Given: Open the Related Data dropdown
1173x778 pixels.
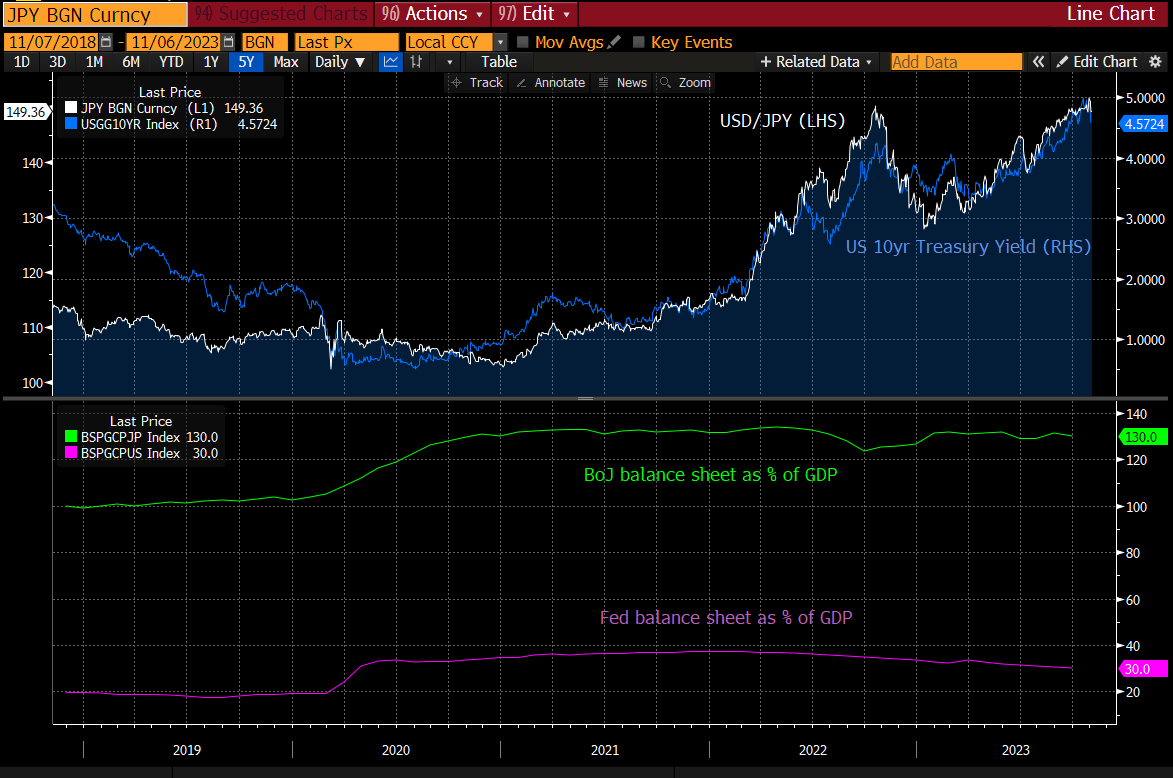Looking at the screenshot, I should 816,62.
